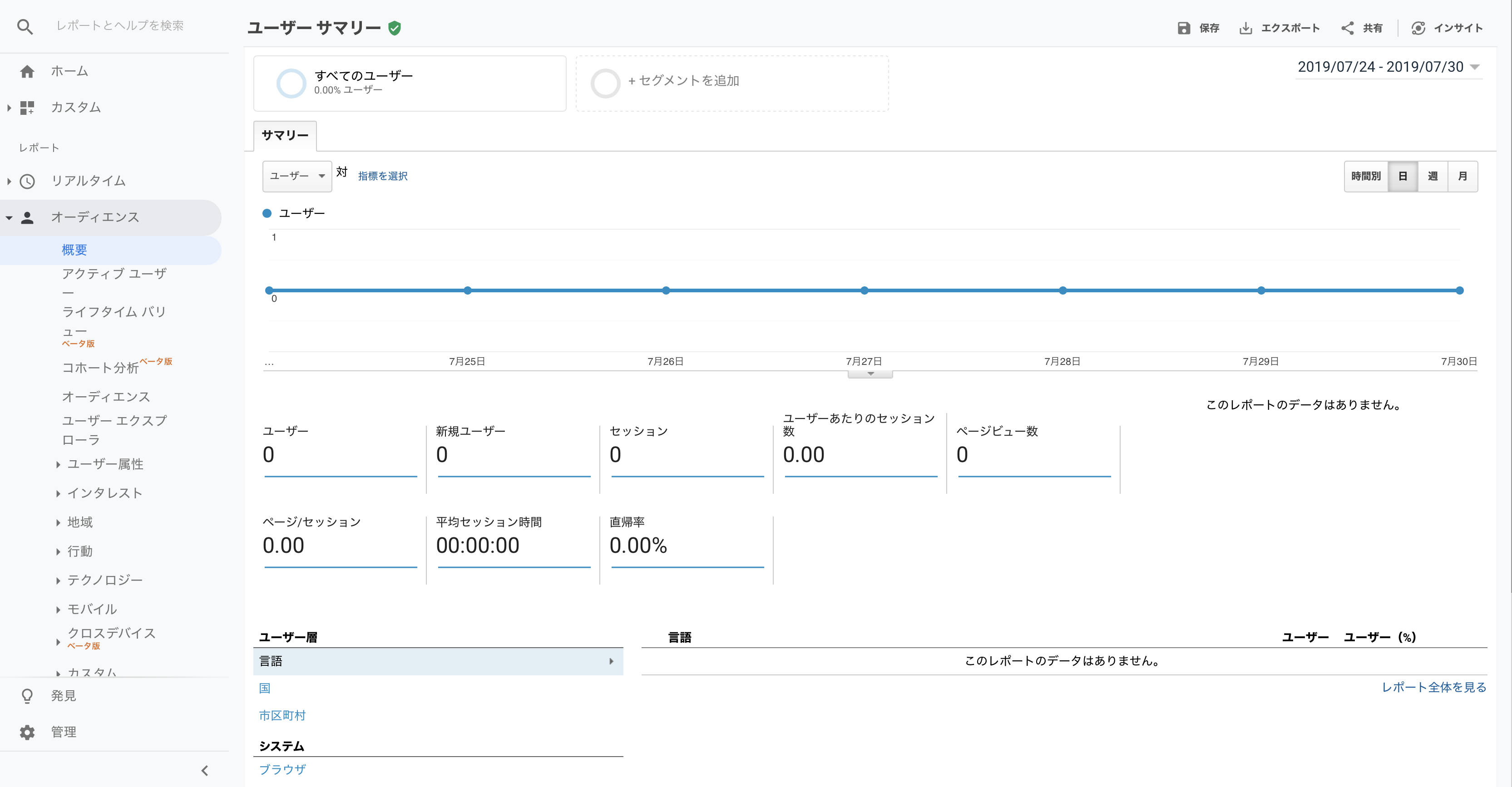Click the save (保存) floppy icon
Image resolution: width=1512 pixels, height=787 pixels.
(1183, 28)
